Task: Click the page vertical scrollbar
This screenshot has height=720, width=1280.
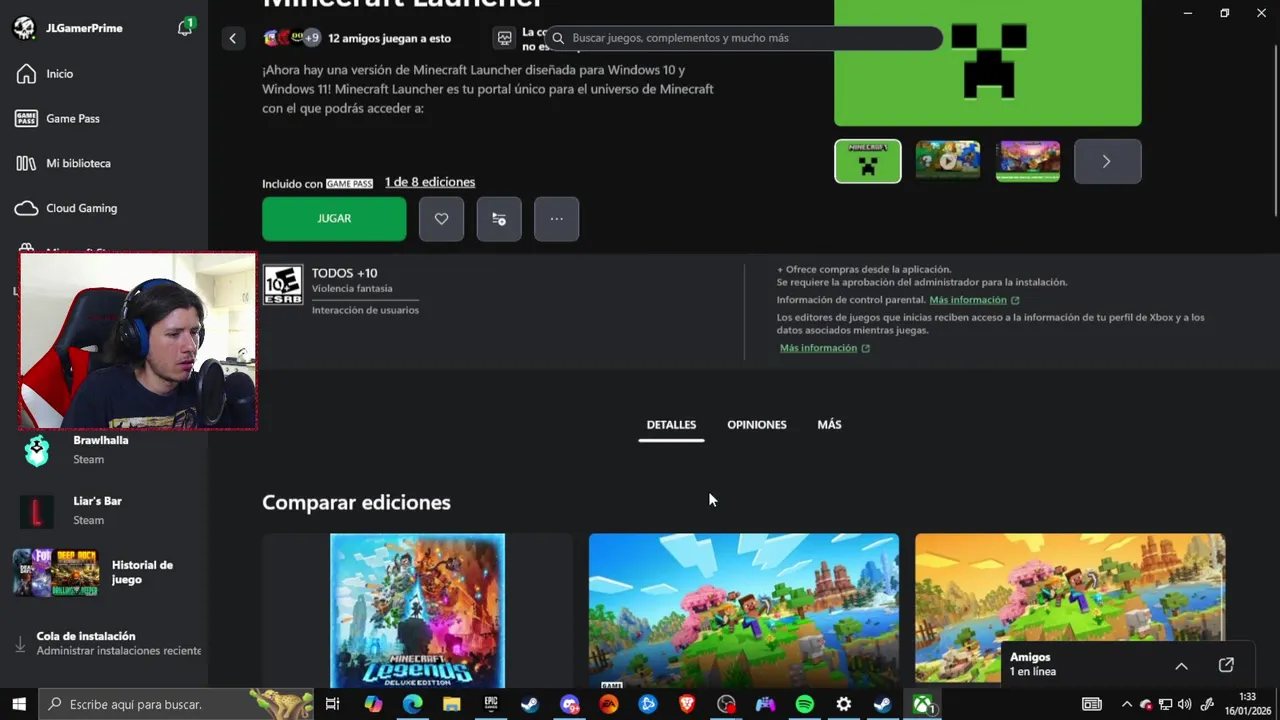Action: 1275,130
